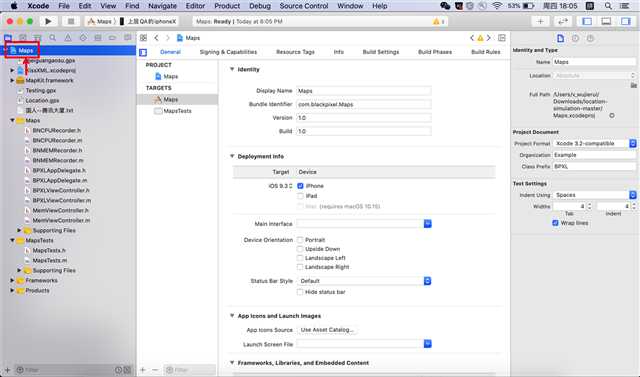Screen dimensions: 640x377
Task: Collapse the Identity section
Action: tap(232, 69)
